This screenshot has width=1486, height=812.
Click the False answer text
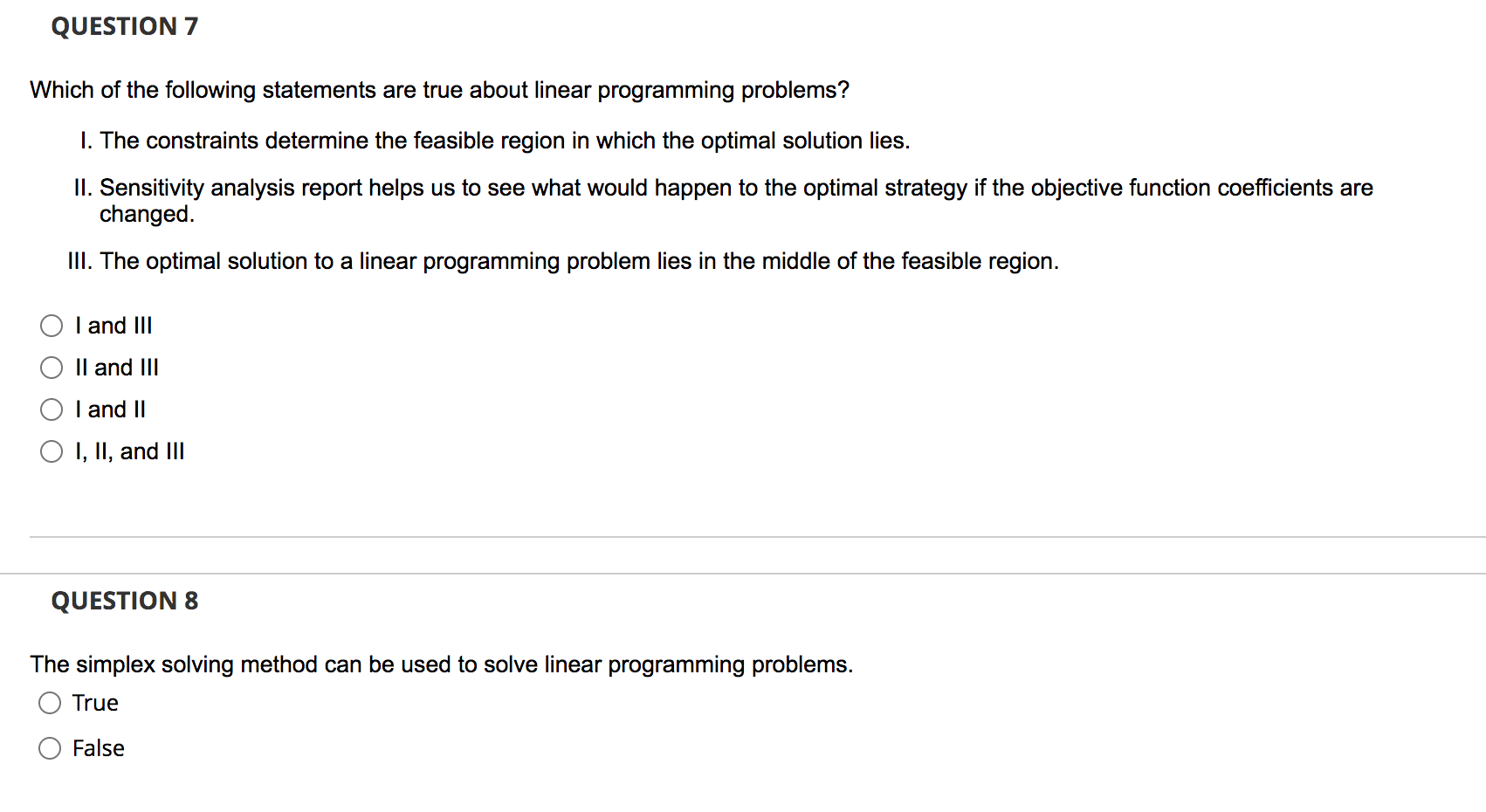[x=98, y=747]
